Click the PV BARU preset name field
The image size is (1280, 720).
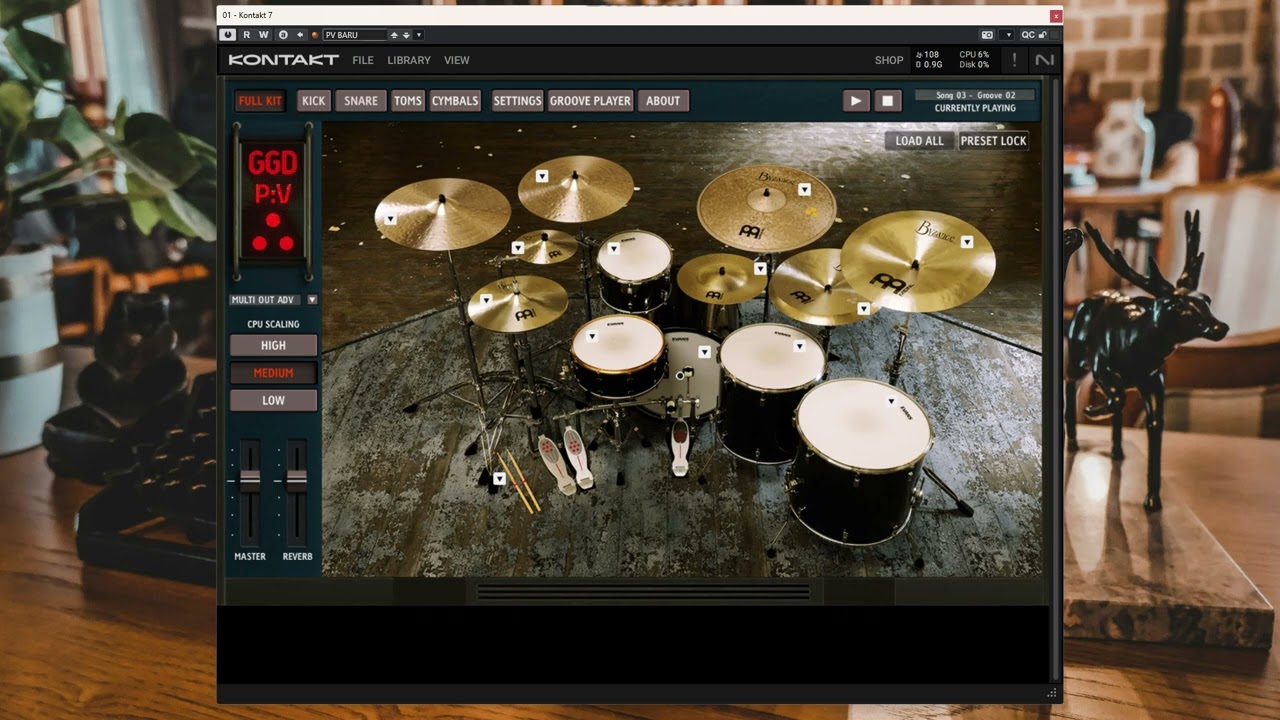coord(355,35)
